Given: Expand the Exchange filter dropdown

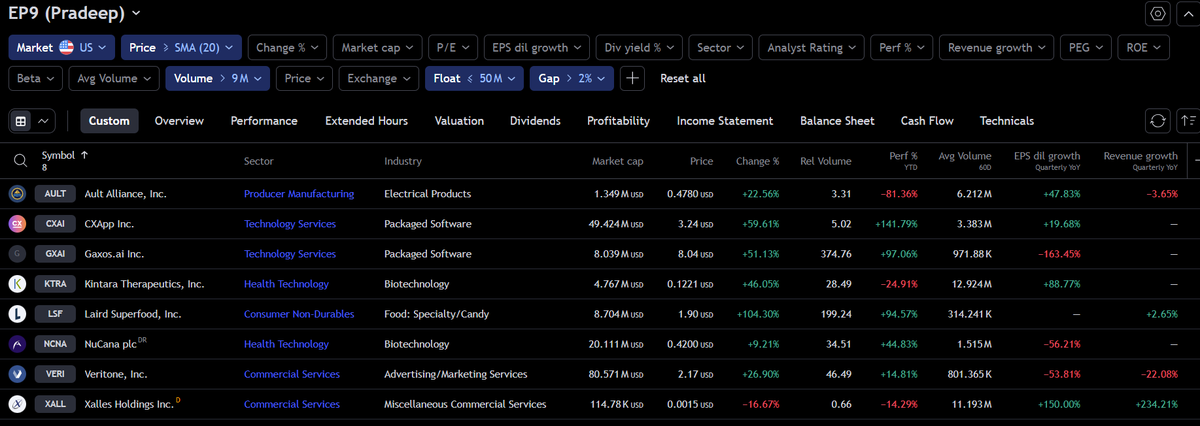Looking at the screenshot, I should tap(380, 77).
